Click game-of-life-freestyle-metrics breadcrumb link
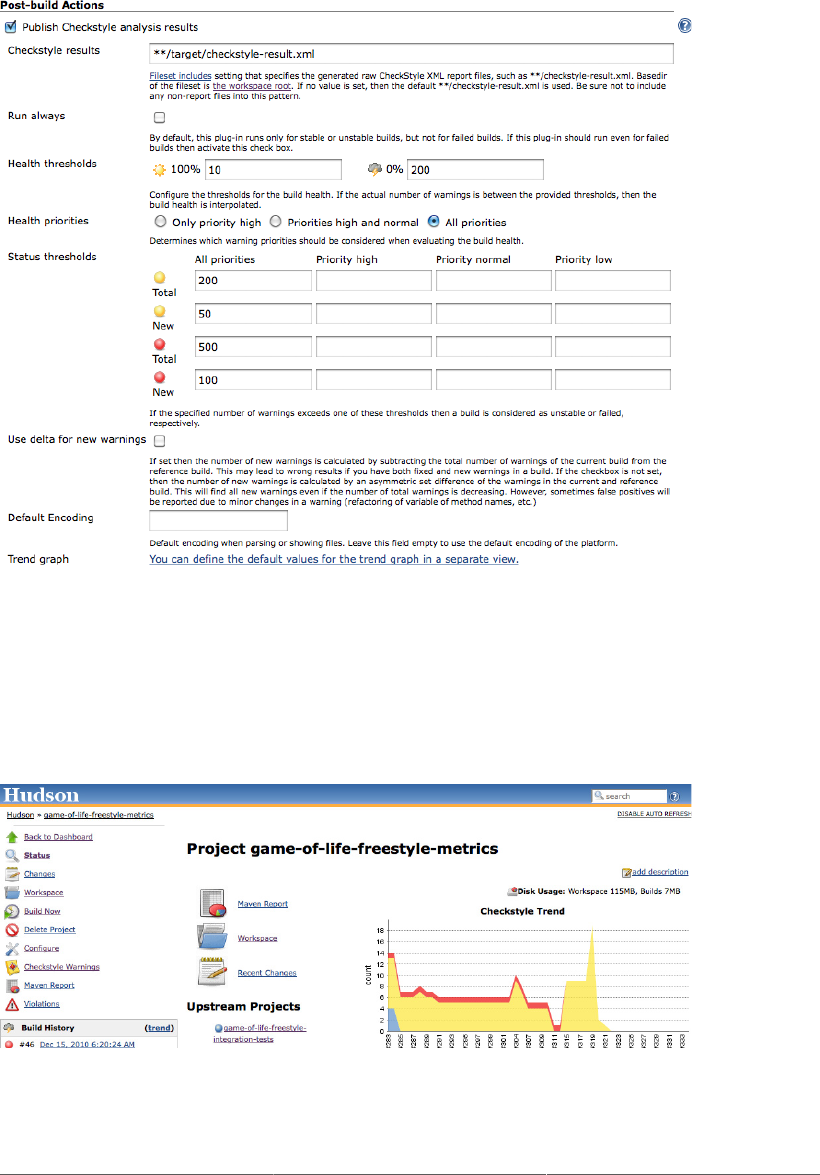Image resolution: width=820 pixels, height=1175 pixels. coord(98,815)
